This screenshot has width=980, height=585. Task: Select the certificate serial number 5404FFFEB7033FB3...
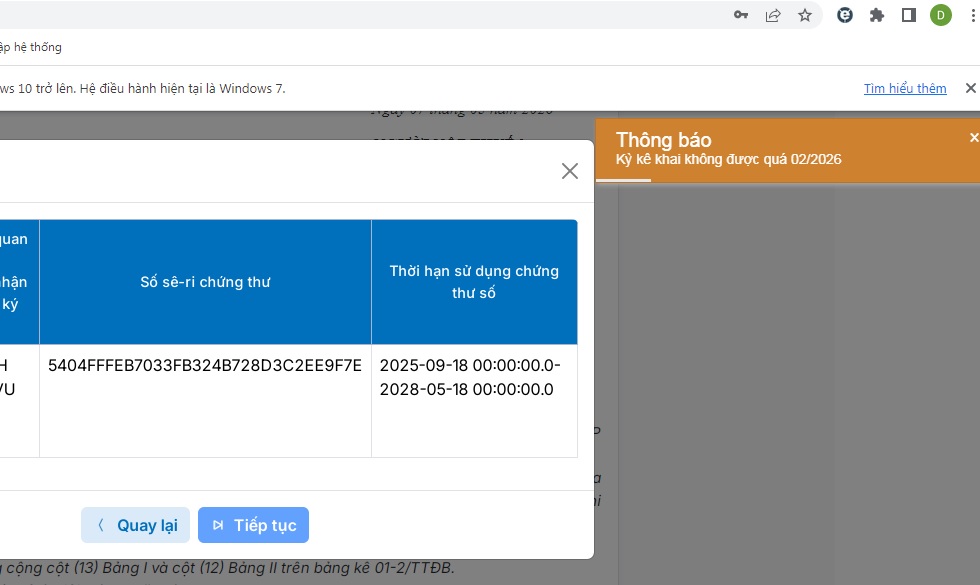(205, 365)
